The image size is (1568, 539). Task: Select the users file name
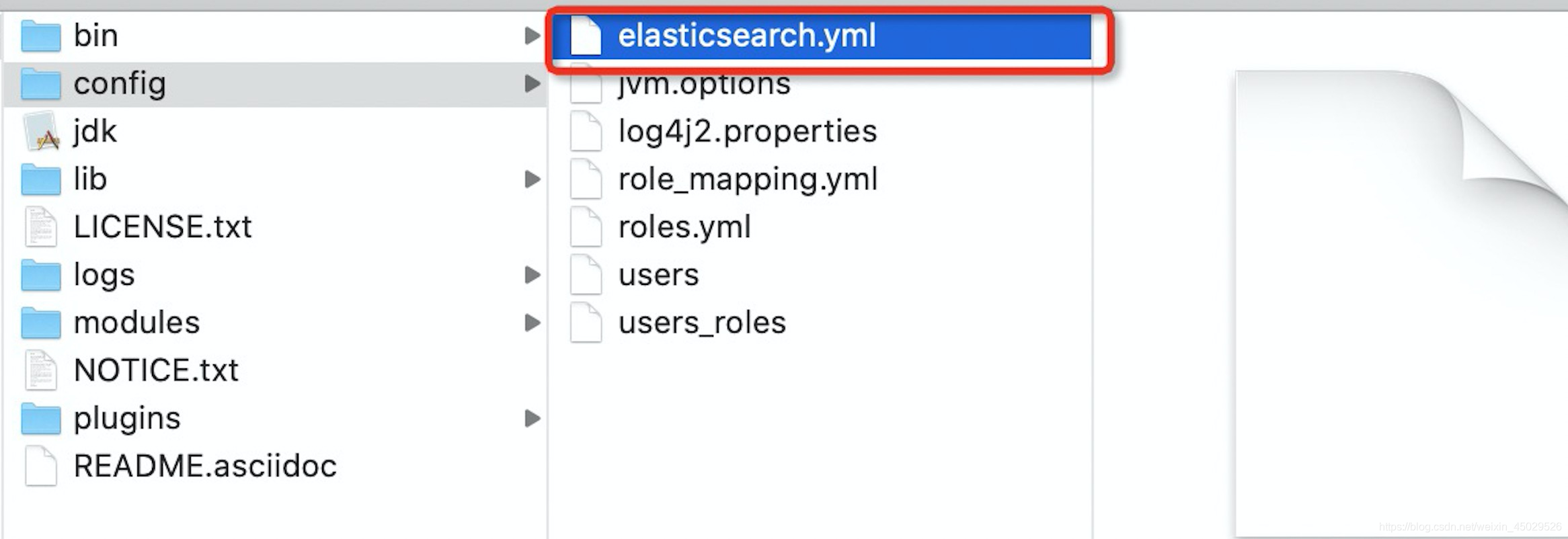tap(659, 276)
